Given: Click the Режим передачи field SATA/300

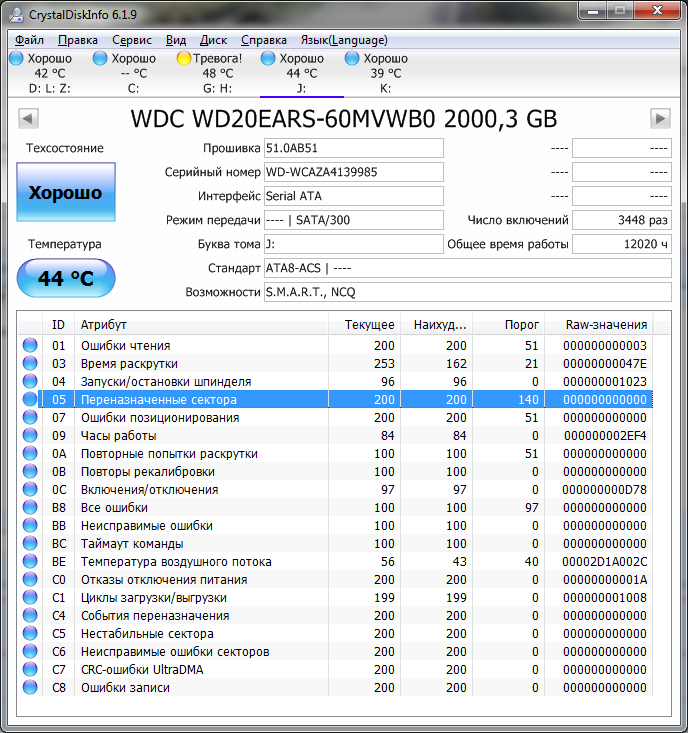Looking at the screenshot, I should click(x=354, y=220).
